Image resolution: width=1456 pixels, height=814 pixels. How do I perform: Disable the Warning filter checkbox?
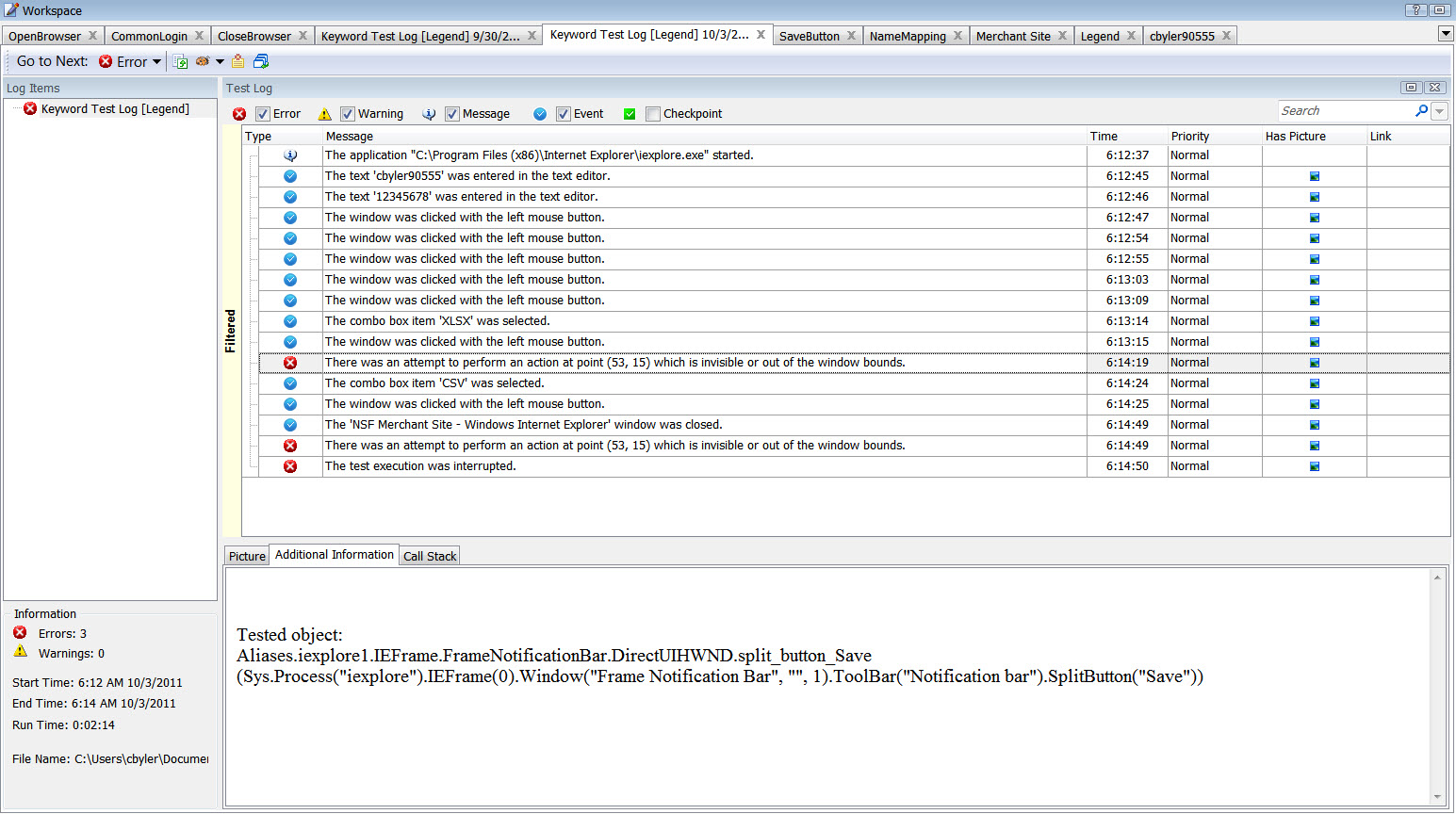coord(348,114)
